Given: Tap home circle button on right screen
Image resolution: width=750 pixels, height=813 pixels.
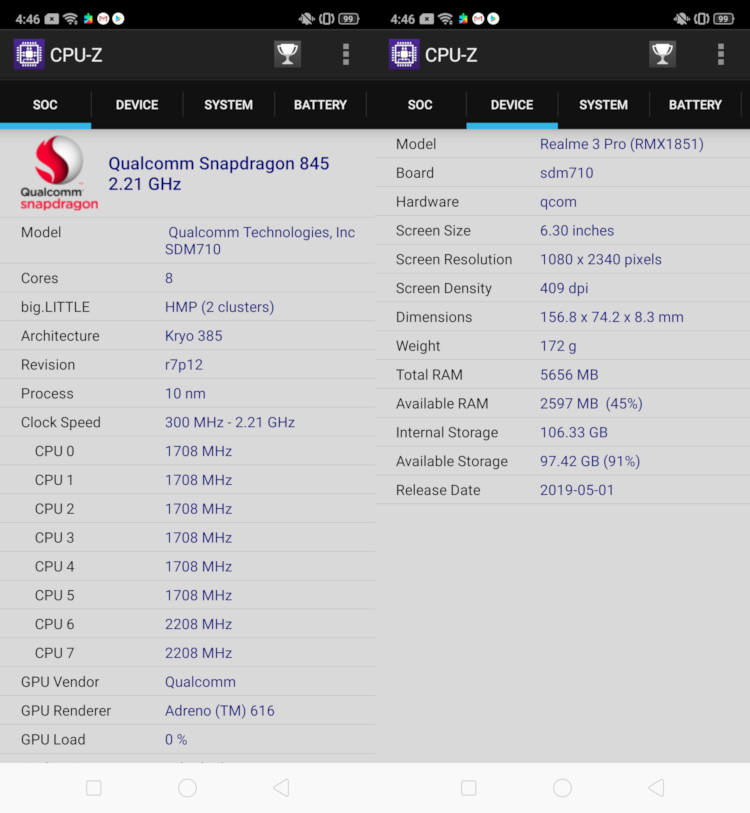Looking at the screenshot, I should point(562,788).
